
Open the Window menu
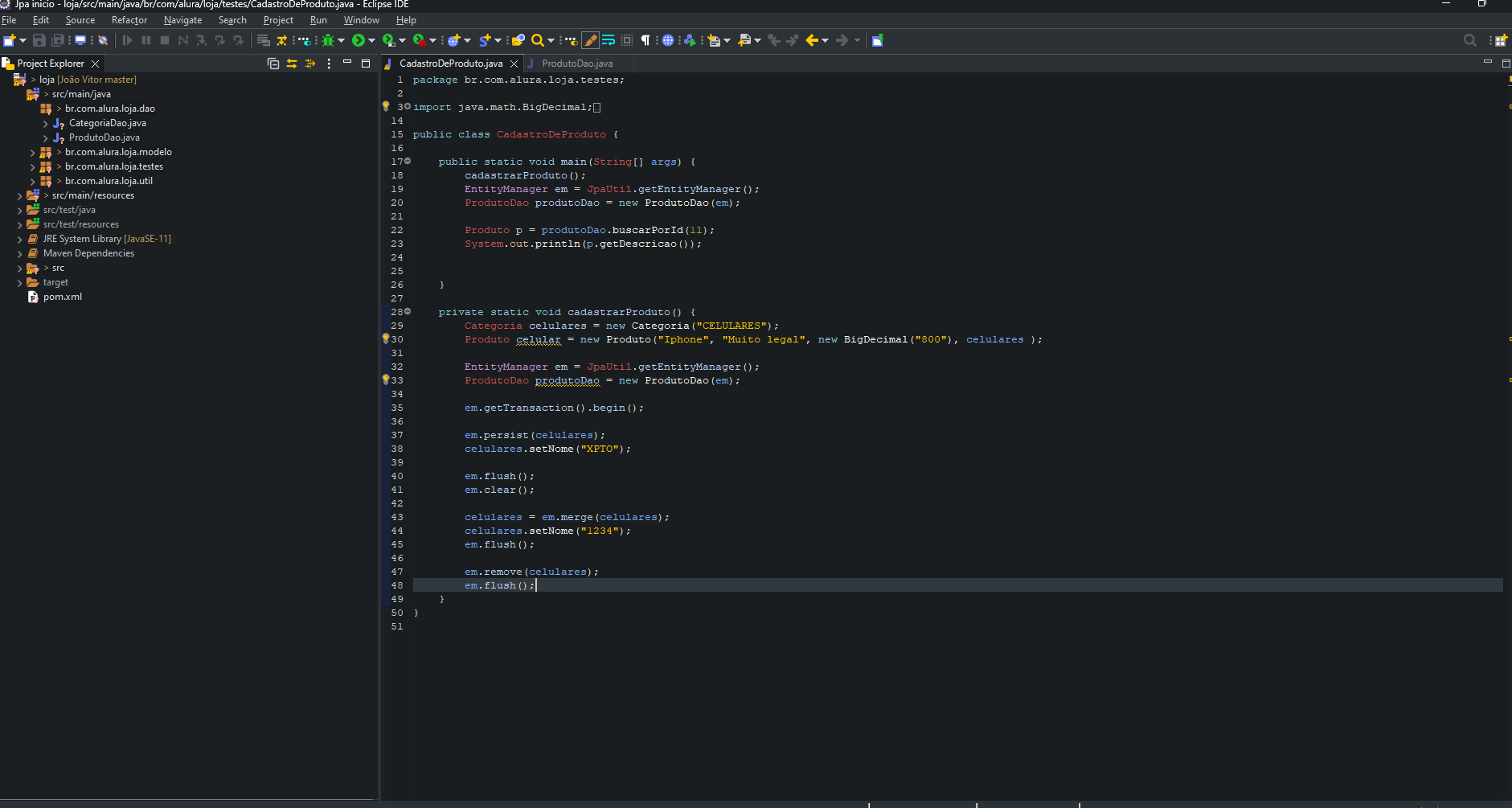click(361, 20)
